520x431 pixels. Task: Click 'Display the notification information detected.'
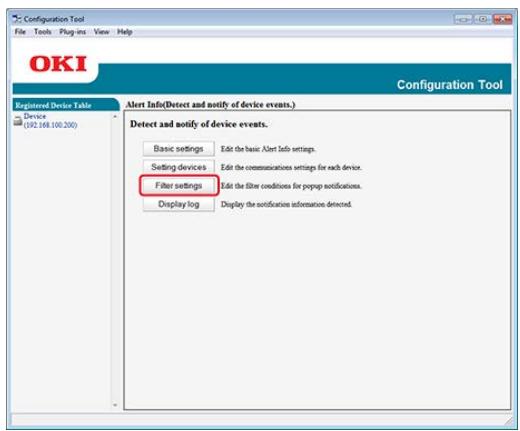point(286,204)
